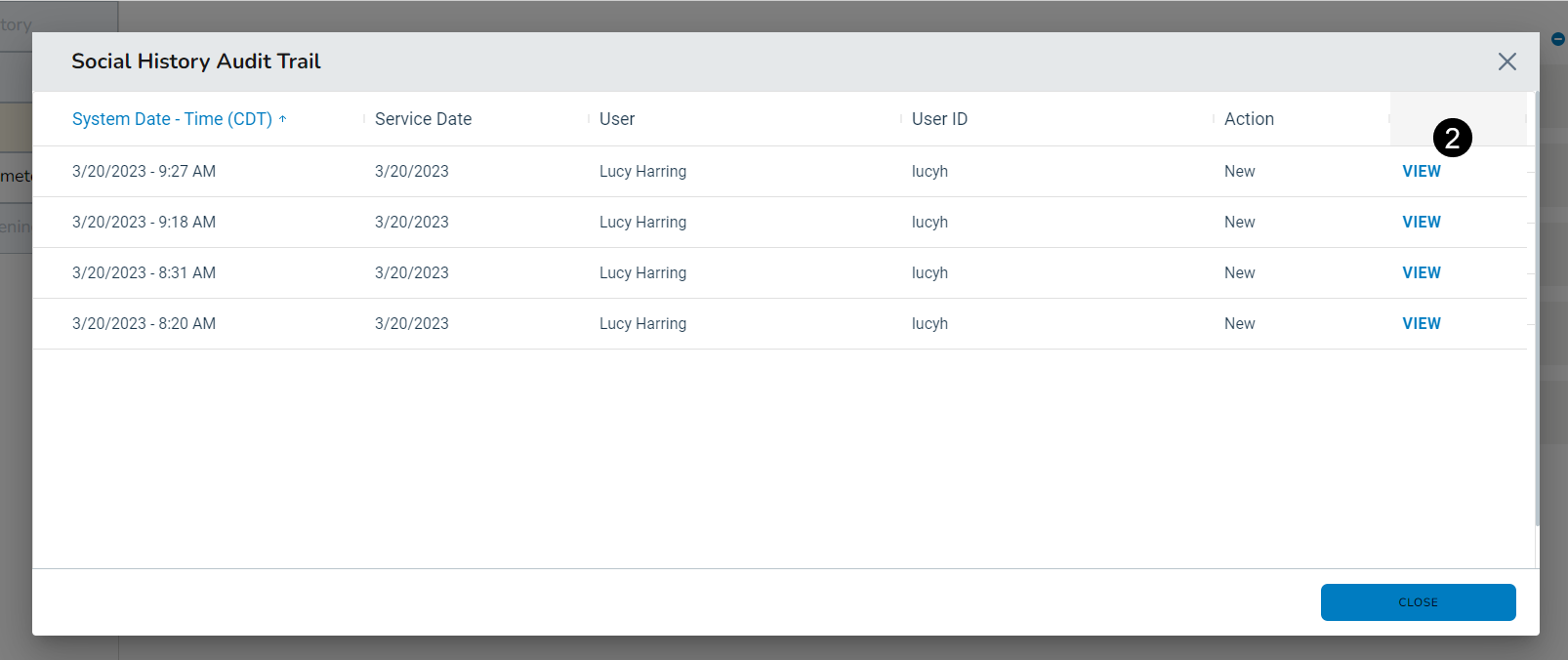Sort the table by Service Date column
This screenshot has width=1568, height=660.
tap(423, 119)
